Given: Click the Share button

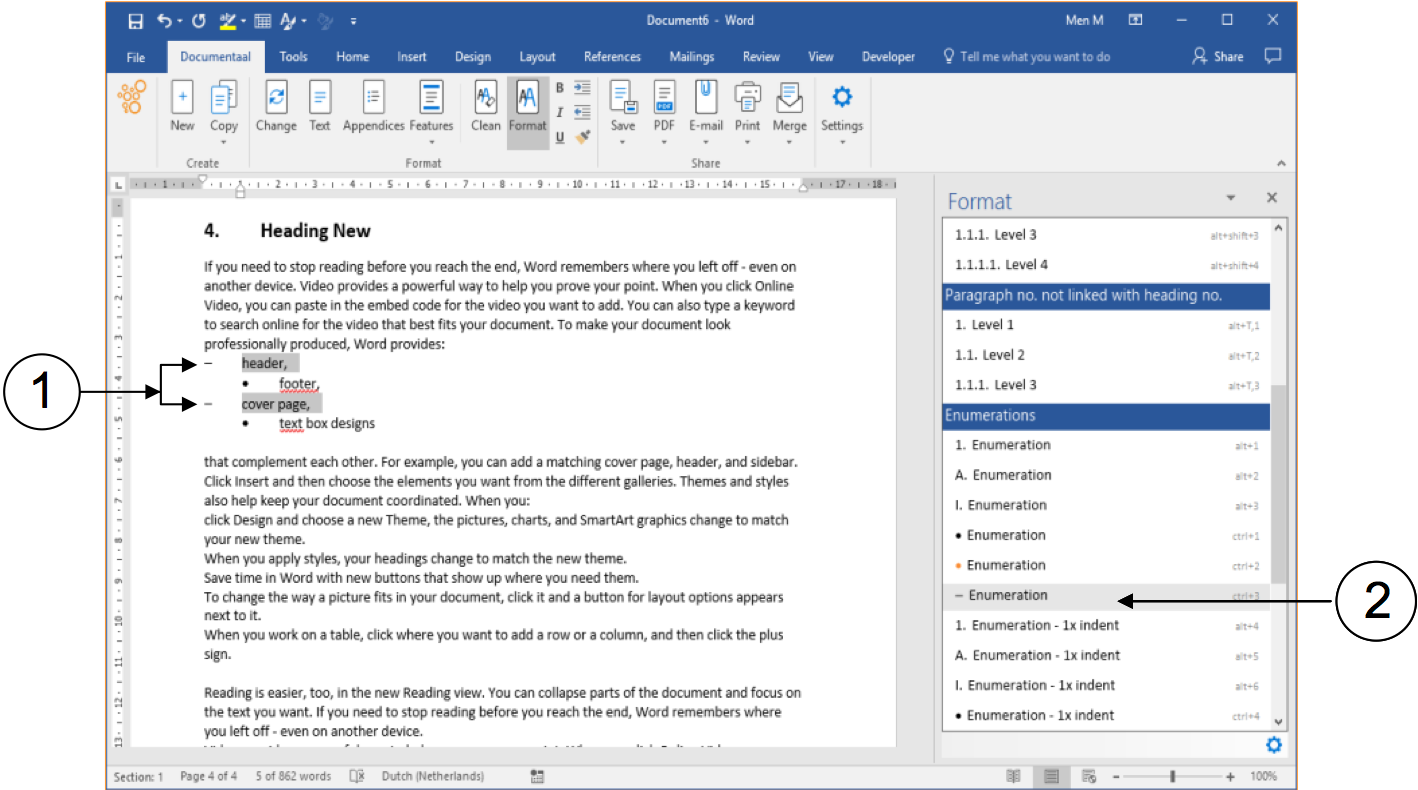Looking at the screenshot, I should pos(1218,57).
